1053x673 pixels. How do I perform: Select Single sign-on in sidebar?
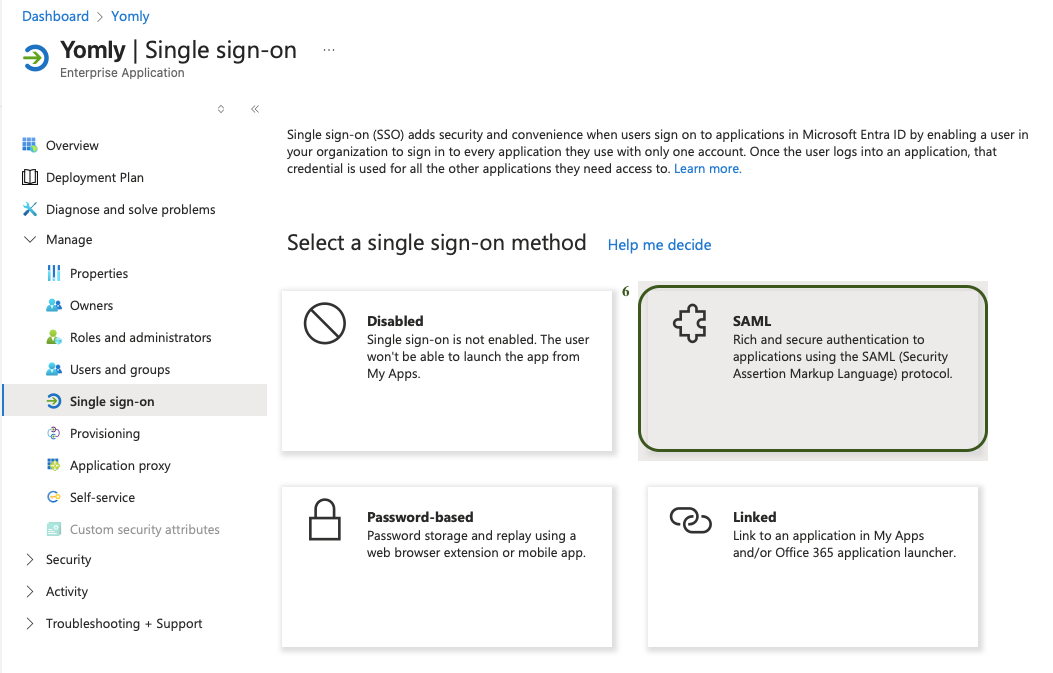click(x=112, y=401)
